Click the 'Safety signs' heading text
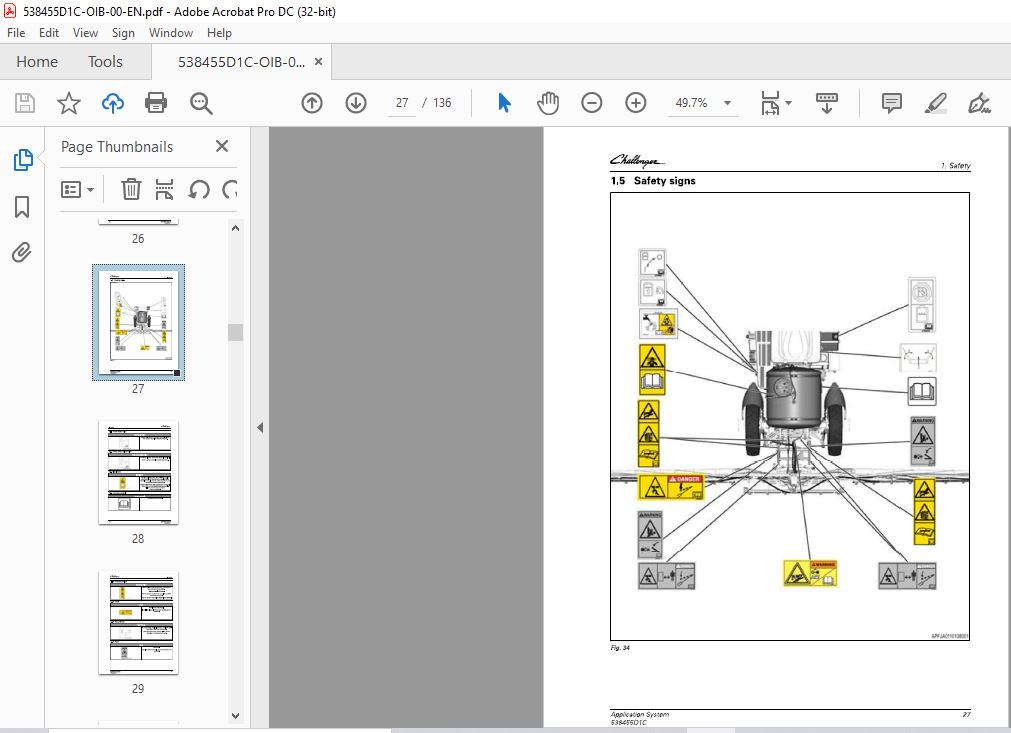Viewport: 1011px width, 733px height. click(664, 181)
